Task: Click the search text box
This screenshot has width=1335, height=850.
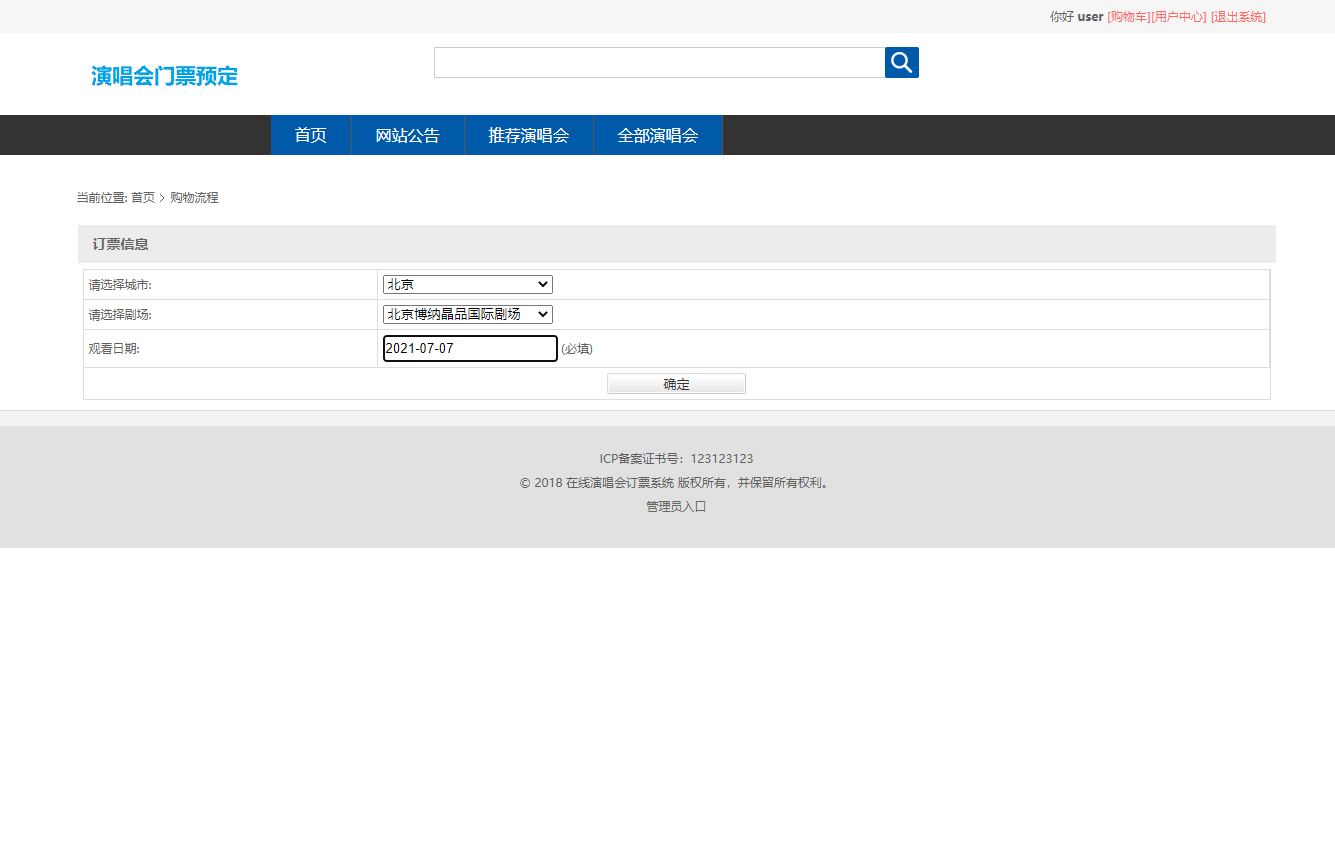Action: click(659, 62)
